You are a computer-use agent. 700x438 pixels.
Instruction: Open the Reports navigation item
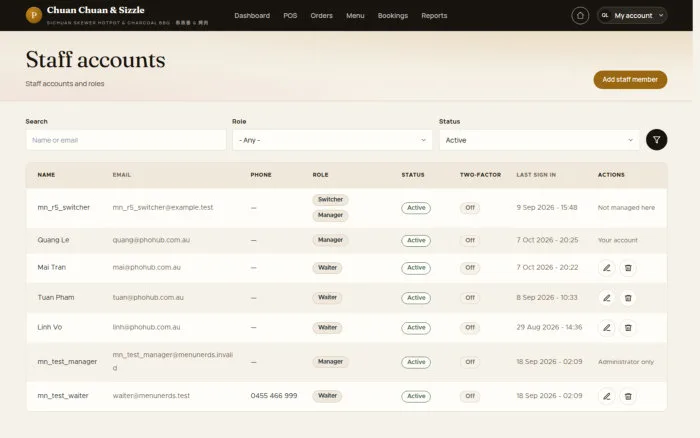434,16
